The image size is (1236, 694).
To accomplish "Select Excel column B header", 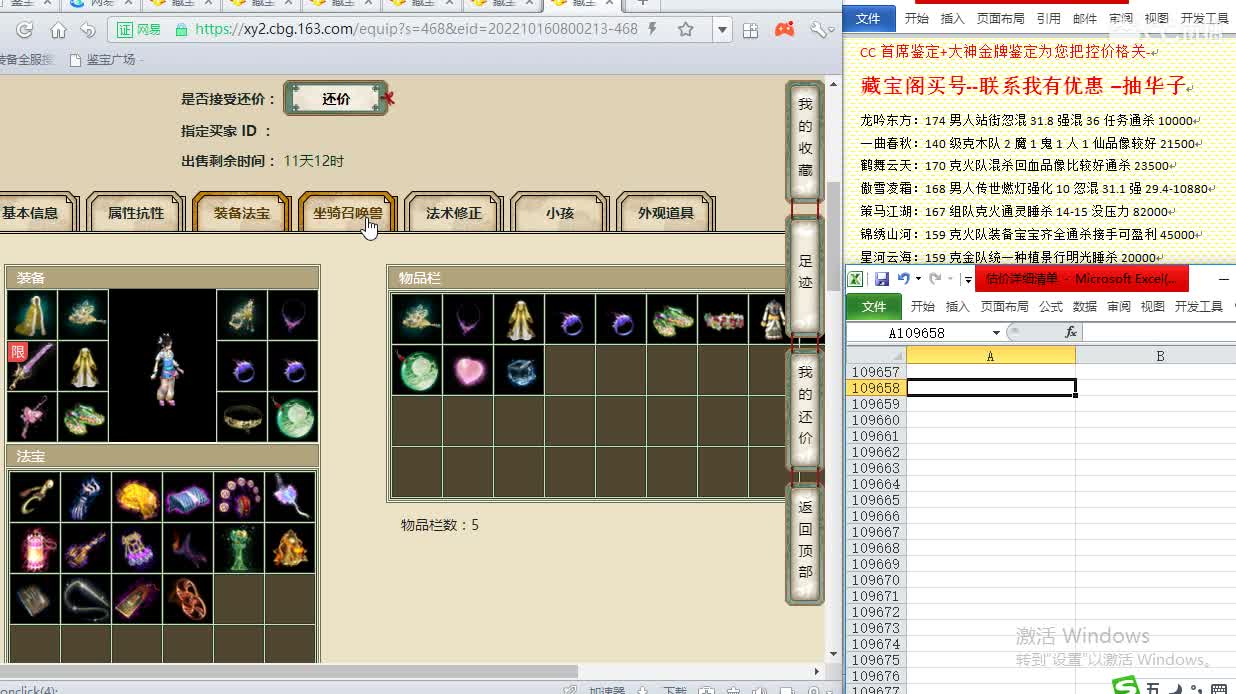I will coord(1160,356).
